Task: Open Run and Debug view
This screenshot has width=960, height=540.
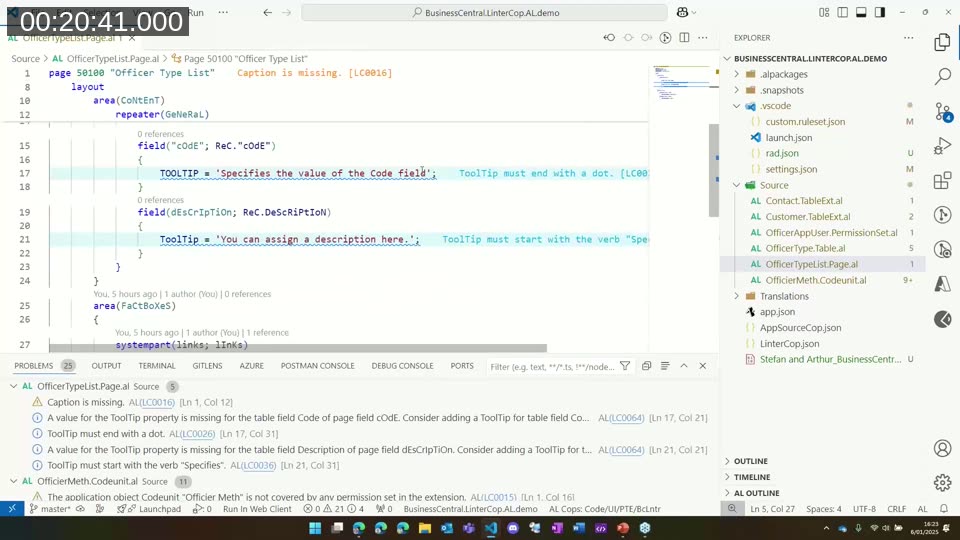Action: tap(942, 146)
